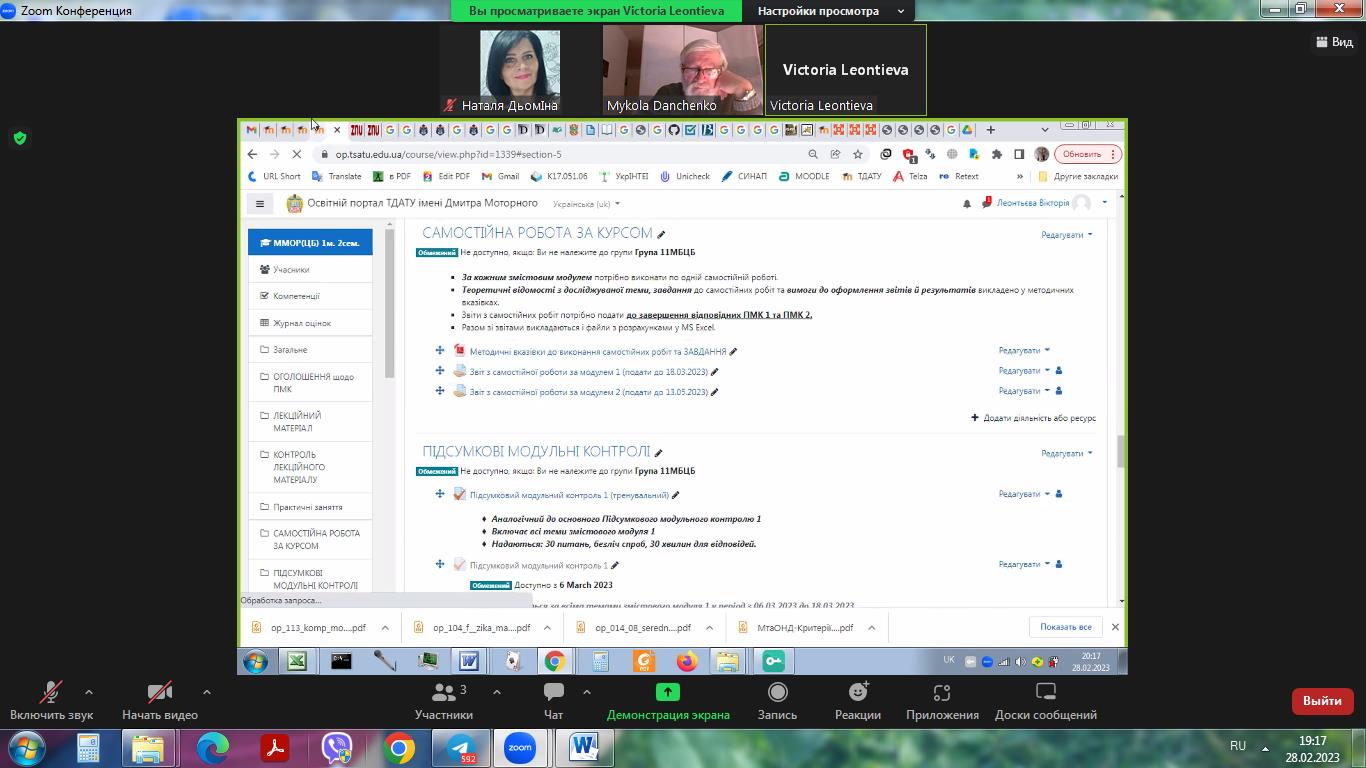Select ЛЕКЦІЙНИЙ МАТЕРІАЛ in the sidebar
The image size is (1366, 768).
pyautogui.click(x=310, y=422)
